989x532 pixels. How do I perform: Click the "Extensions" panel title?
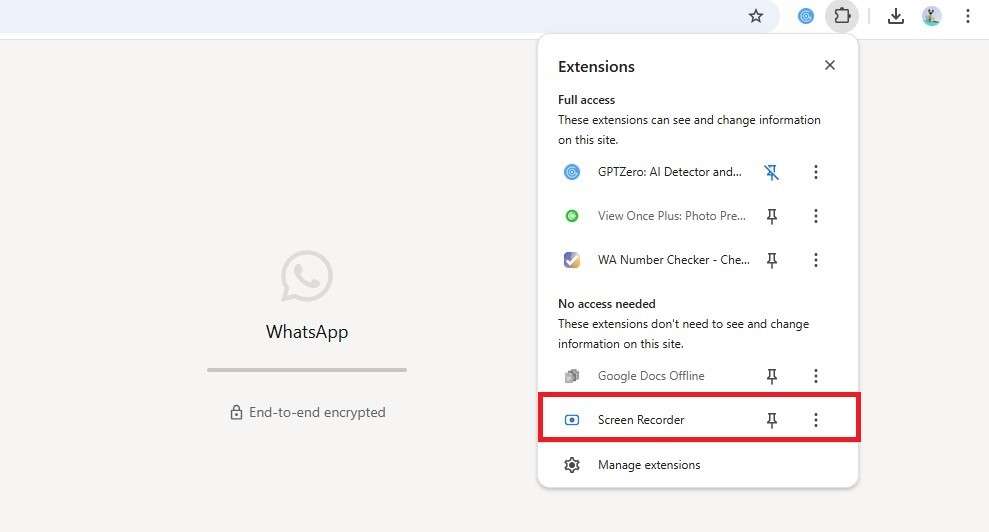click(596, 66)
